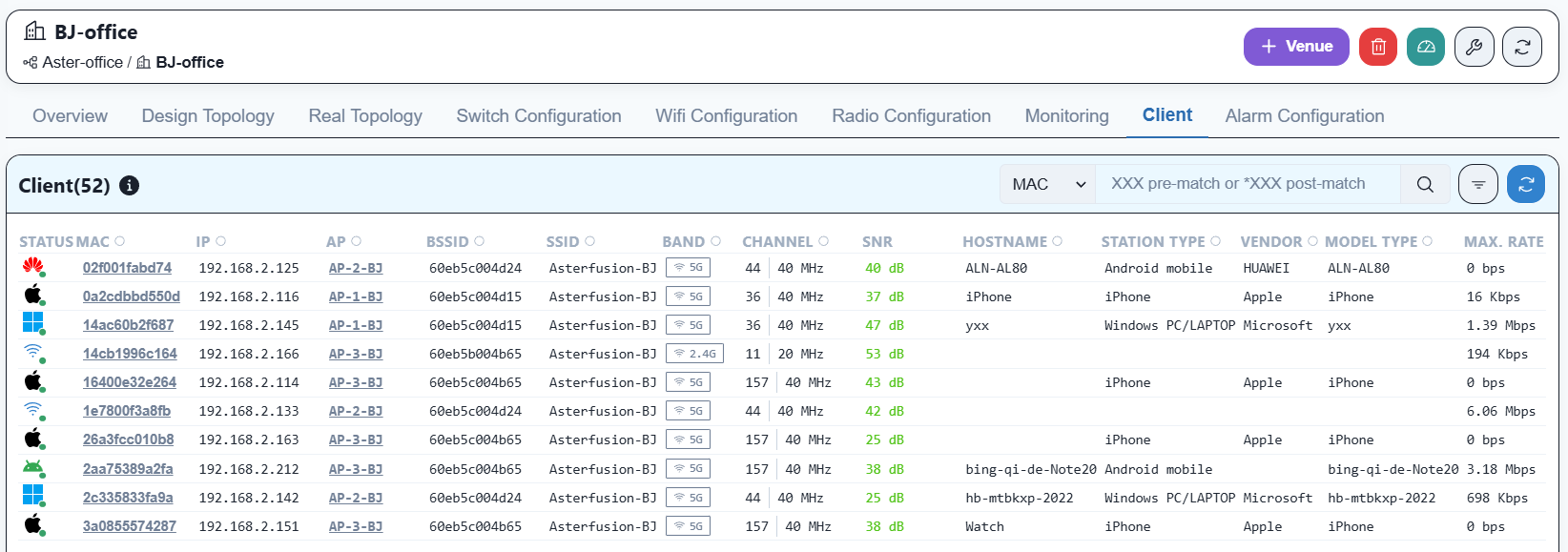
Task: Click the MAC search input field
Action: [x=1248, y=184]
